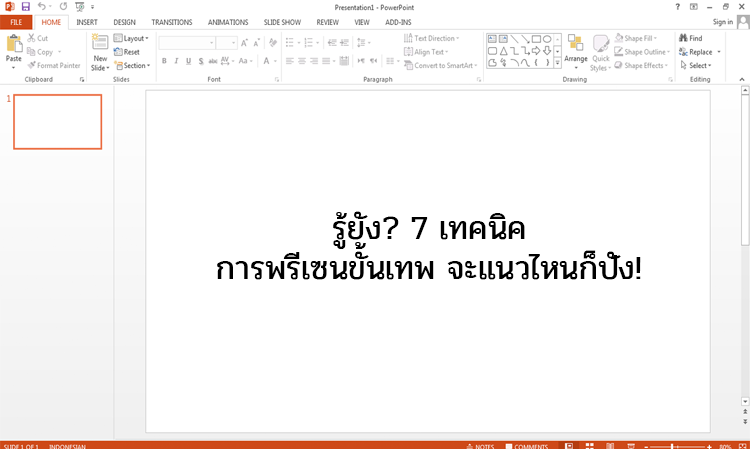This screenshot has width=750, height=449.
Task: Open the Arrange menu
Action: [x=575, y=52]
